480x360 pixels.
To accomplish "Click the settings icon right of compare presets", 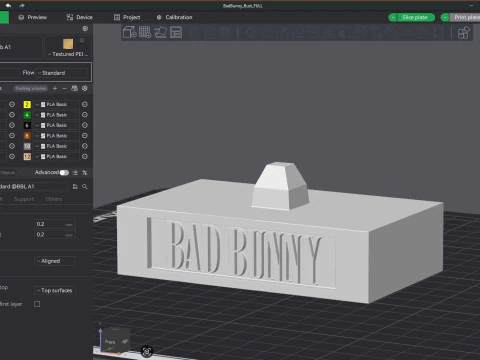I will [x=85, y=172].
